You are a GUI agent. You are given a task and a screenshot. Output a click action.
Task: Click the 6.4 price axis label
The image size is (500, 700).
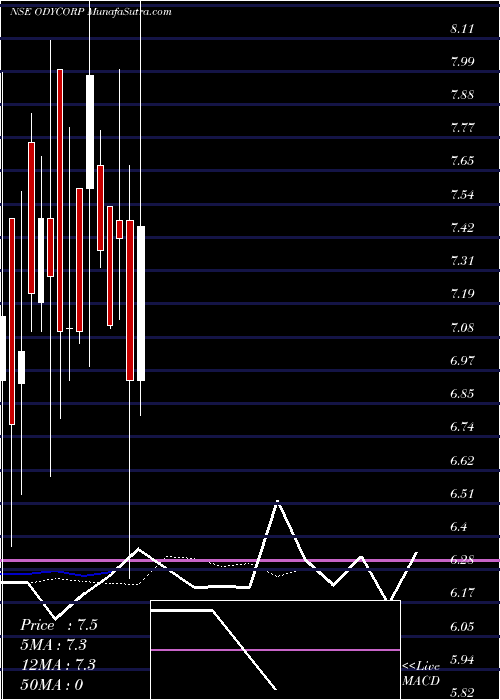tap(459, 526)
